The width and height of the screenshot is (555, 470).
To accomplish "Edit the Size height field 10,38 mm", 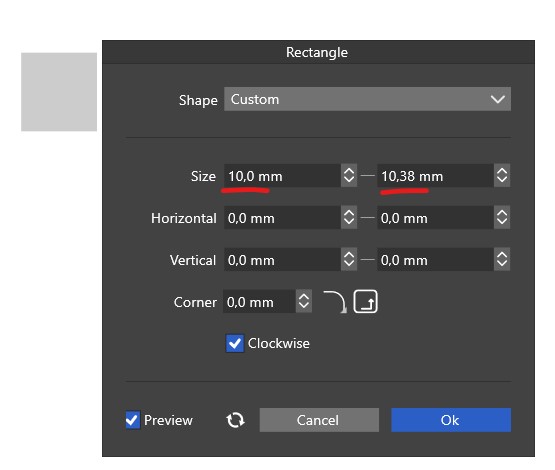I will (435, 176).
